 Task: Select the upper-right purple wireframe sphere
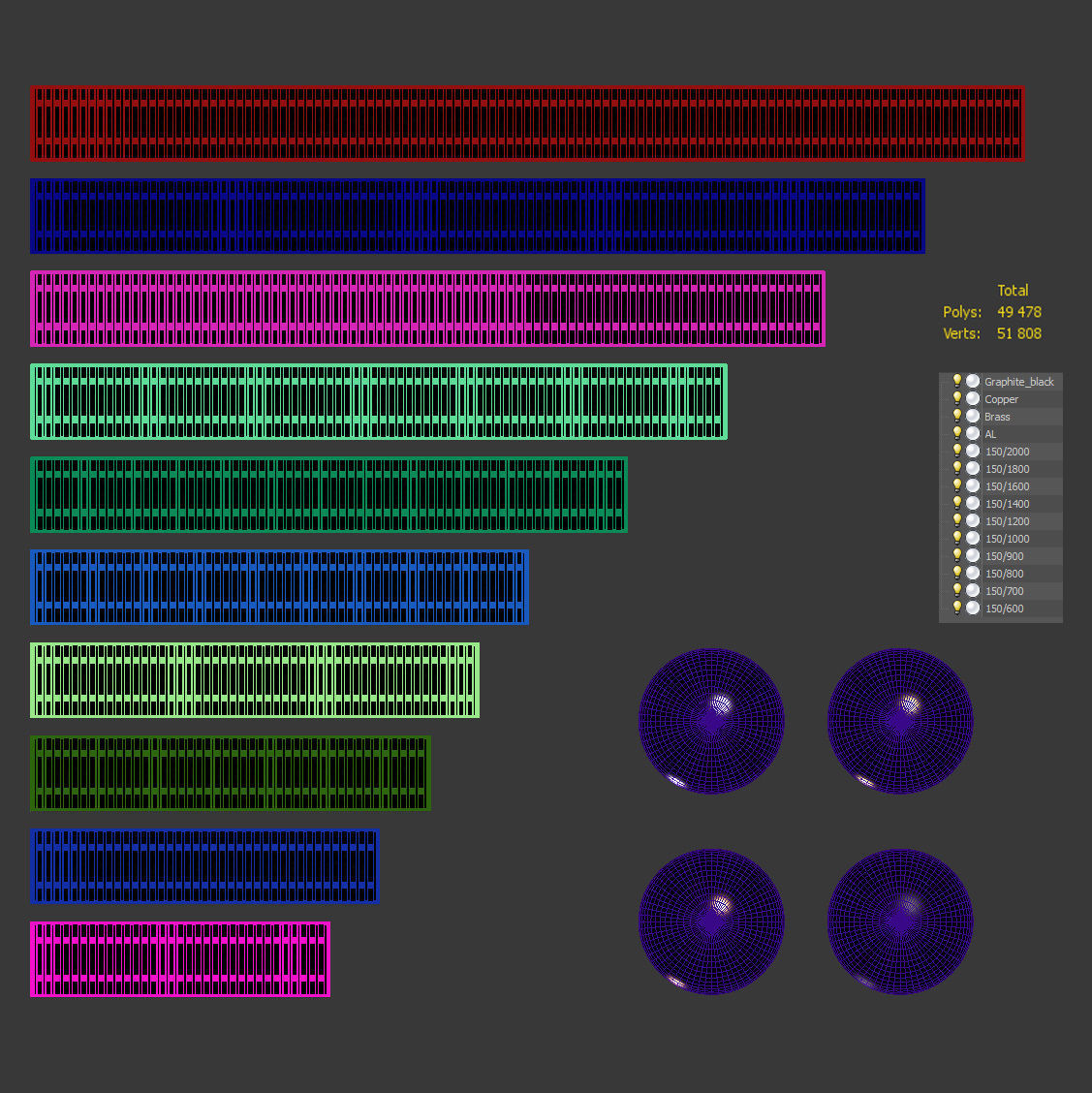click(900, 722)
